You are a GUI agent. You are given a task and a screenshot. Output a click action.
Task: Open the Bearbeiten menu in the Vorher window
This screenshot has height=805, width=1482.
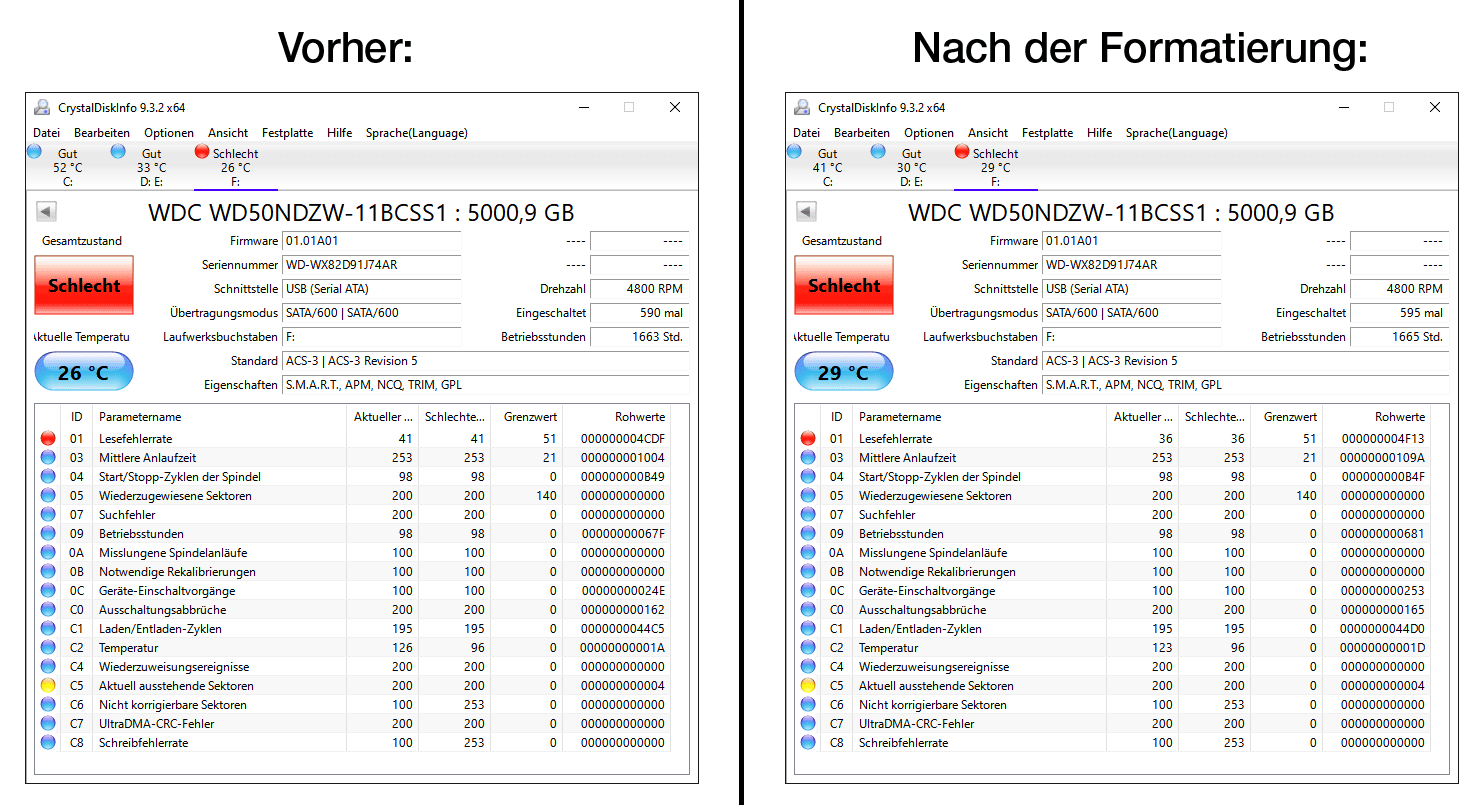102,132
